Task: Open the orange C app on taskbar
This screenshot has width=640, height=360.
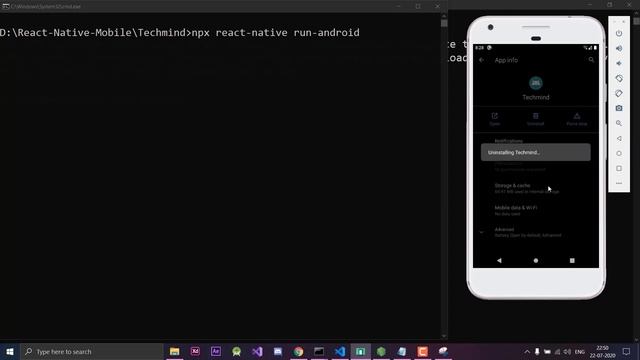Action: tap(422, 351)
